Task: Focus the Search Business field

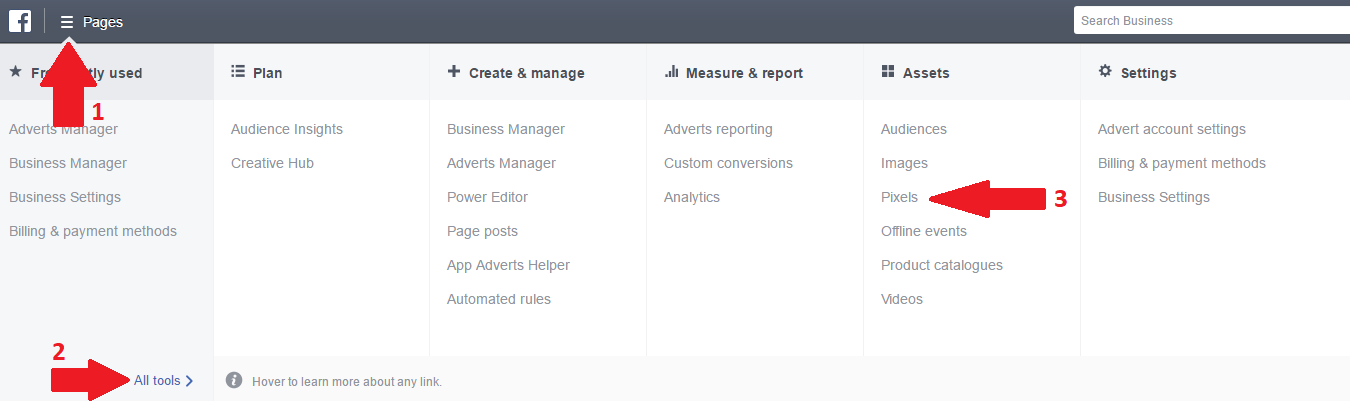Action: coord(1210,21)
